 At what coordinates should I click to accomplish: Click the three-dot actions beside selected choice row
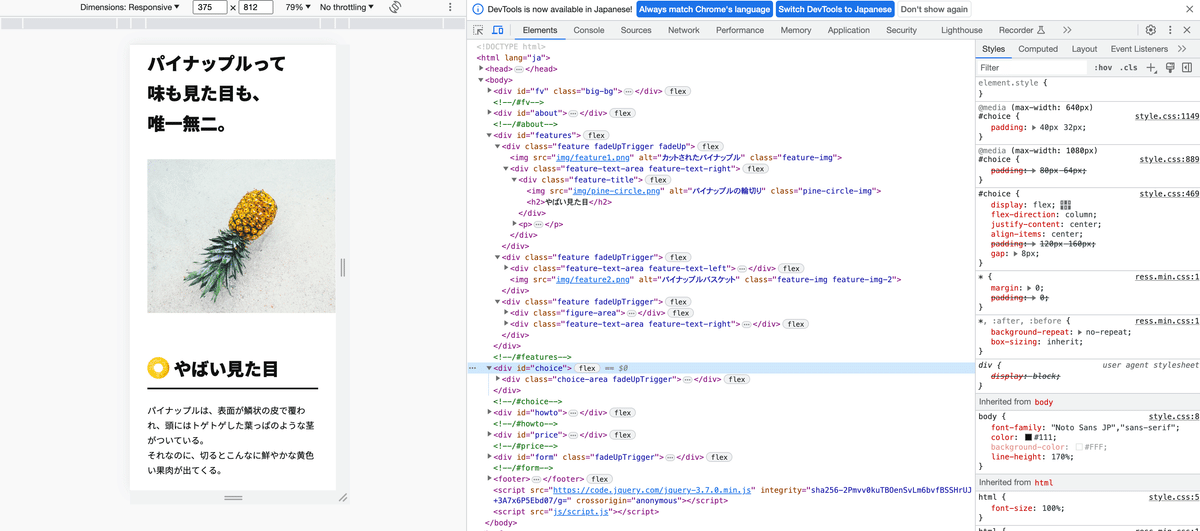[473, 368]
